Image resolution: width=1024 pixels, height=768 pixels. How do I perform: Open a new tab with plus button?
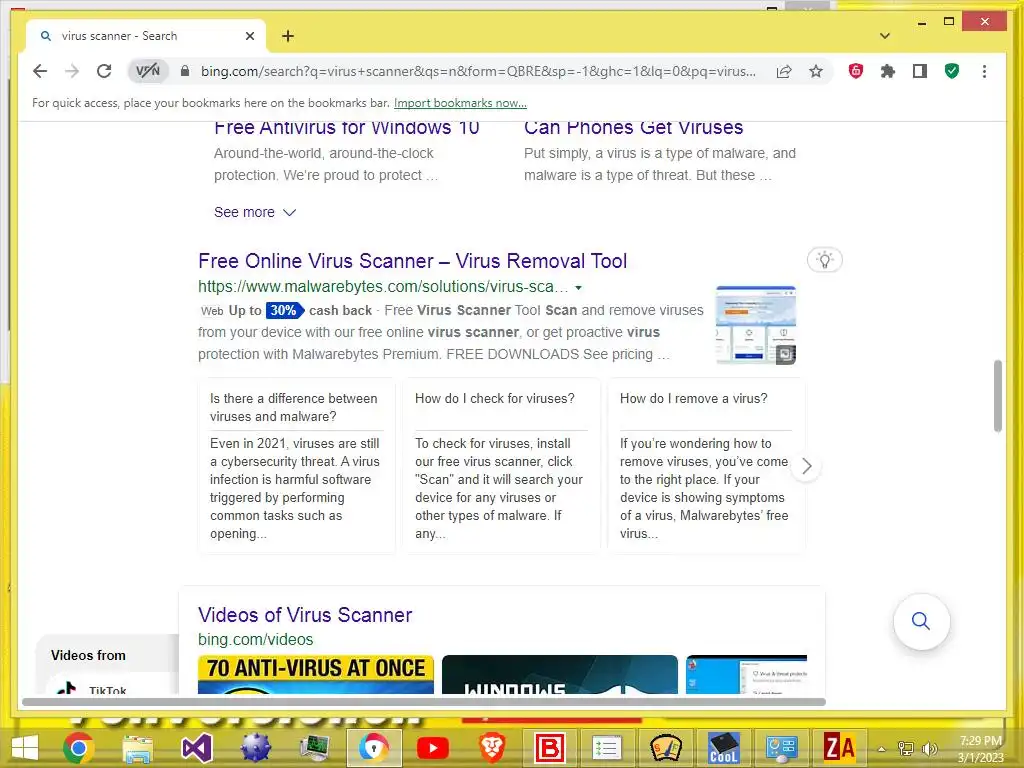pos(288,36)
